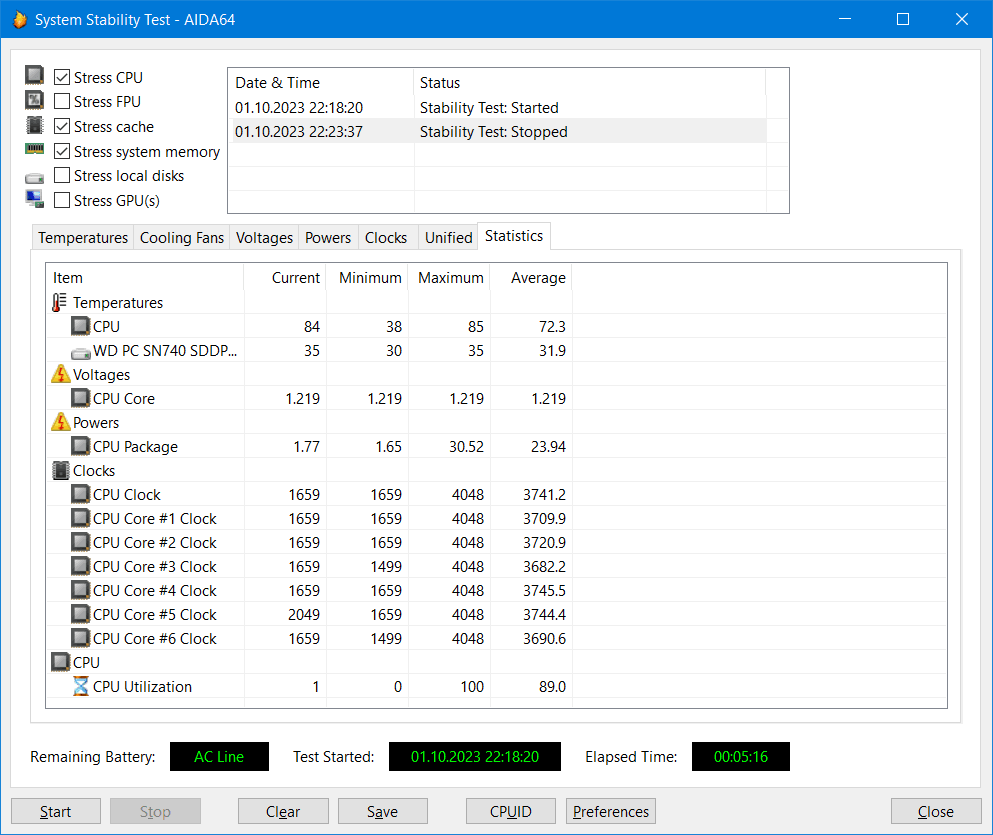Screen dimensions: 993x835
Task: Click the greyed-out Stop button
Action: point(155,812)
